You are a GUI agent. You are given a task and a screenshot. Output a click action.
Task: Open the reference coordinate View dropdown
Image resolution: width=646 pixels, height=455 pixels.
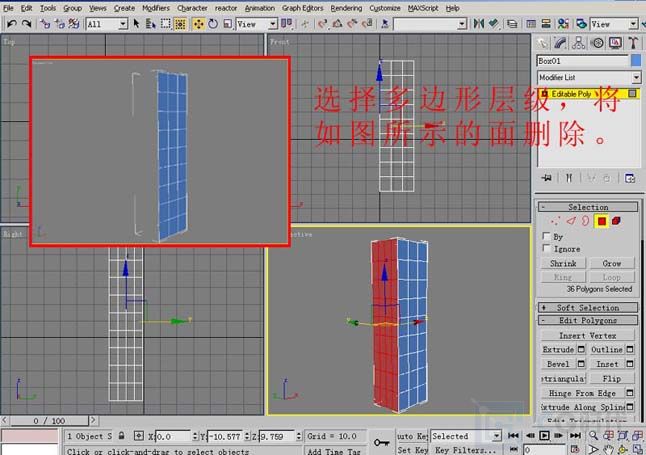256,24
